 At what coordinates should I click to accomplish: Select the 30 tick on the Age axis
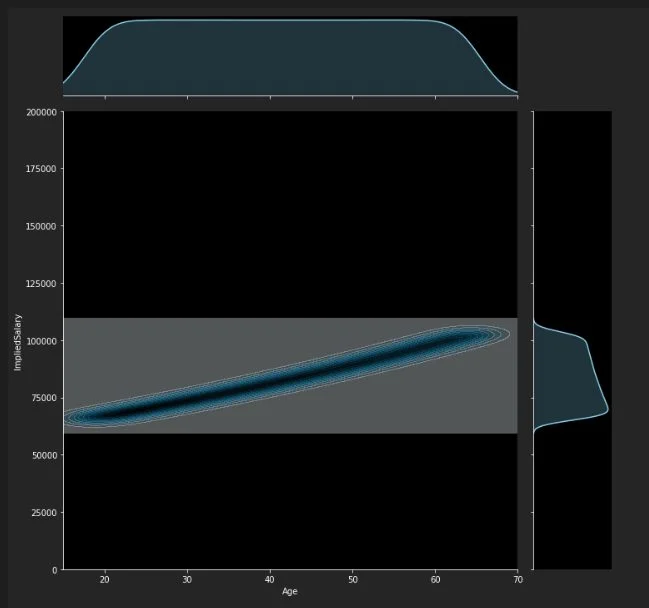coord(187,579)
